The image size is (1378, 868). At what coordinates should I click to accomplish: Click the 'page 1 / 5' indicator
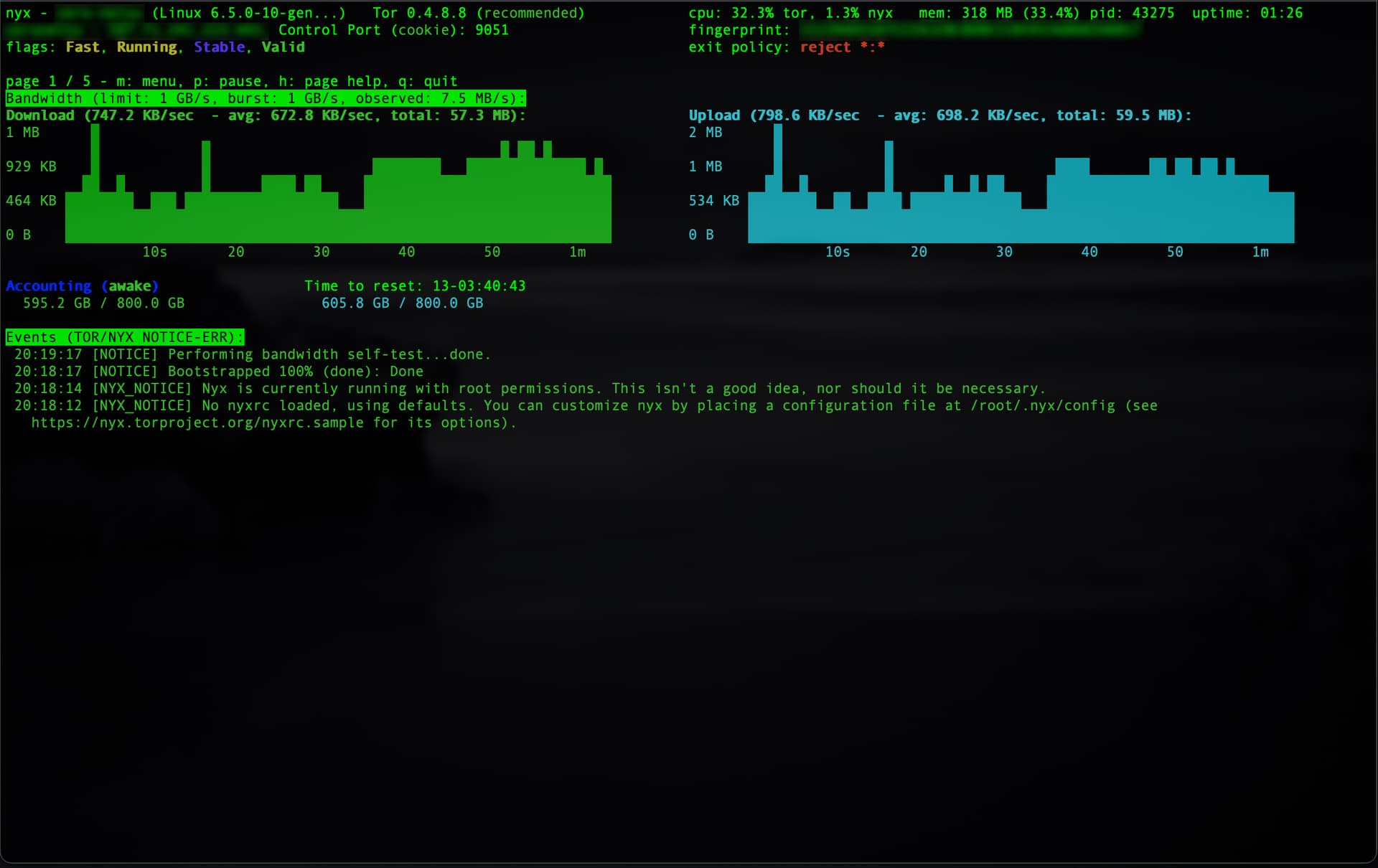click(x=49, y=81)
